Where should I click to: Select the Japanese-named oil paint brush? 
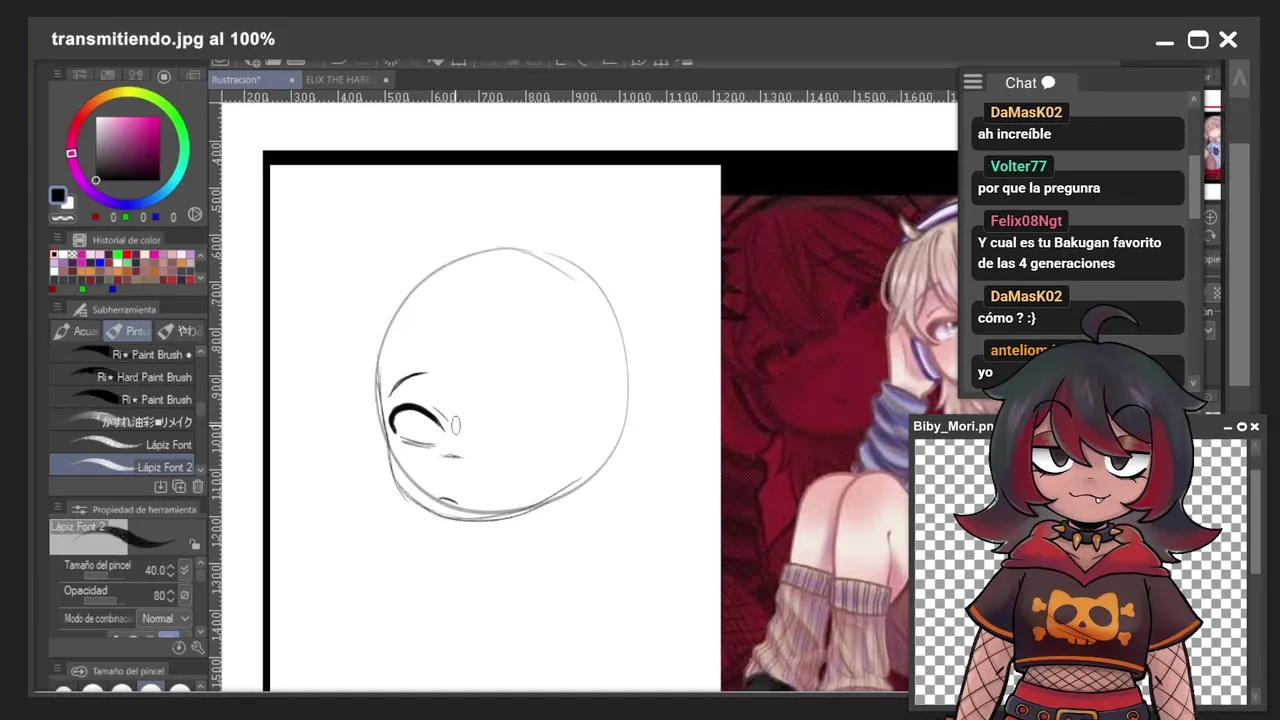point(122,422)
